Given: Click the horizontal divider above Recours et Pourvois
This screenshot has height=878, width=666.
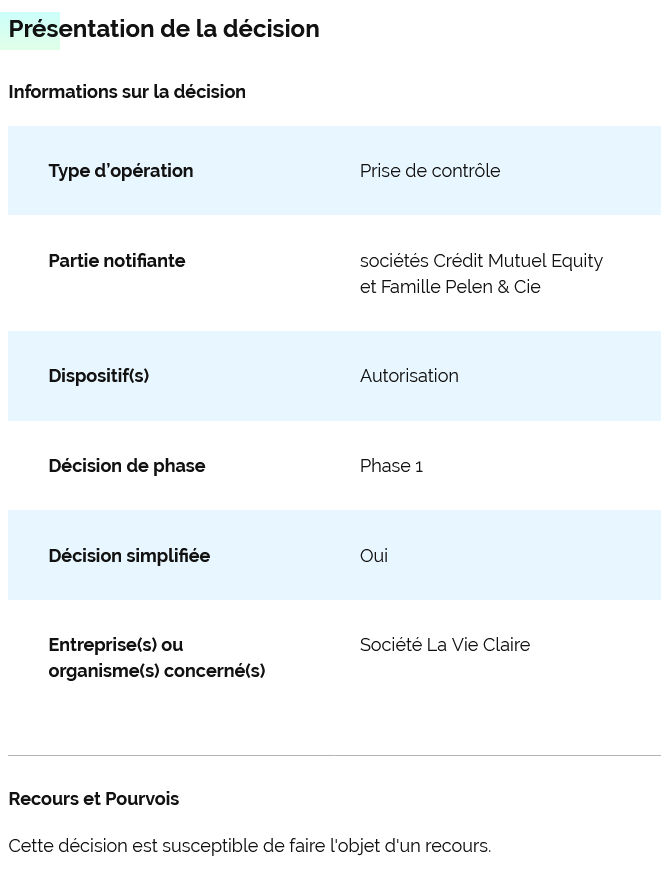Looking at the screenshot, I should tap(334, 755).
